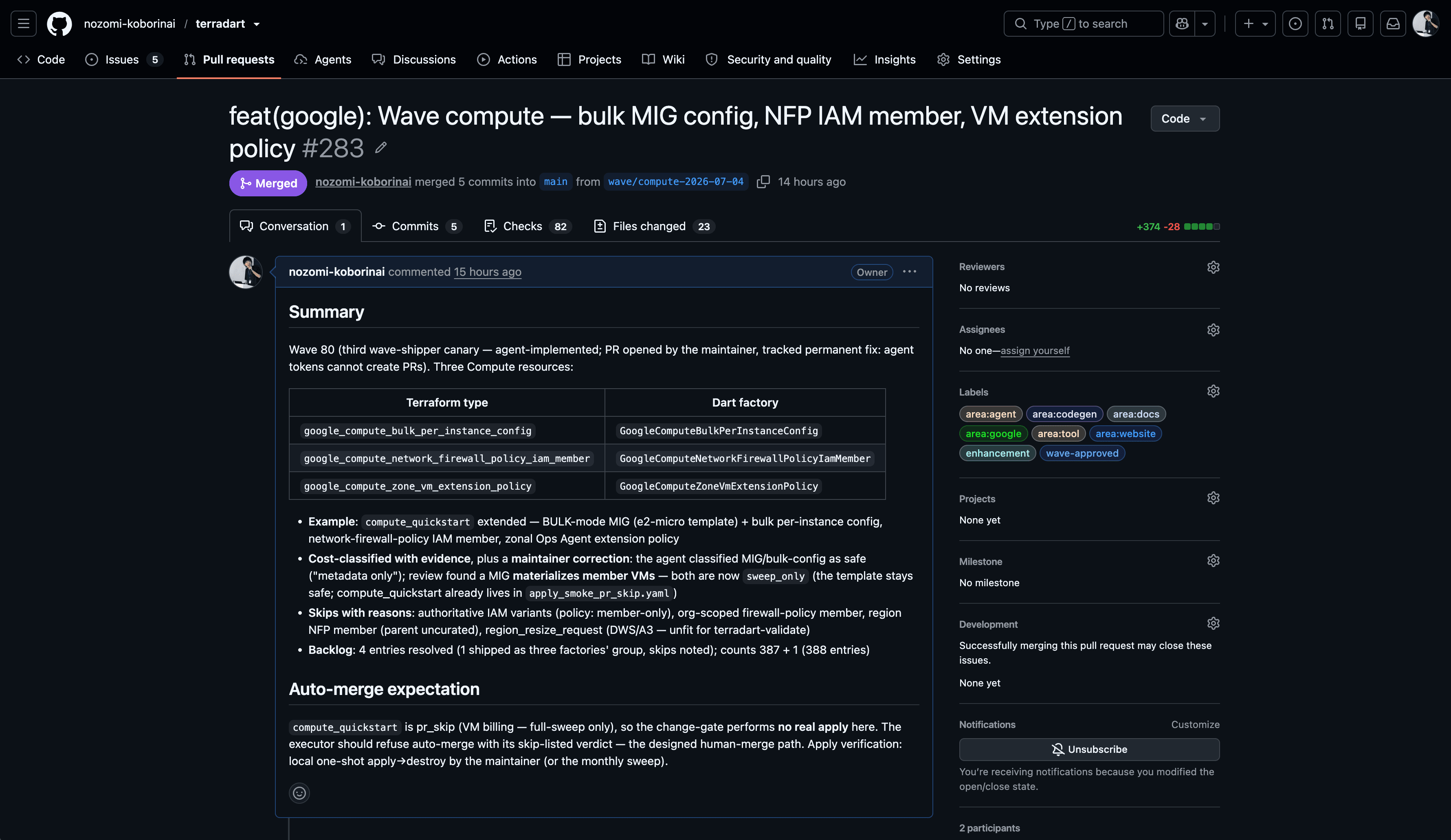The image size is (1451, 840).
Task: Open the Files changed tab
Action: click(654, 226)
